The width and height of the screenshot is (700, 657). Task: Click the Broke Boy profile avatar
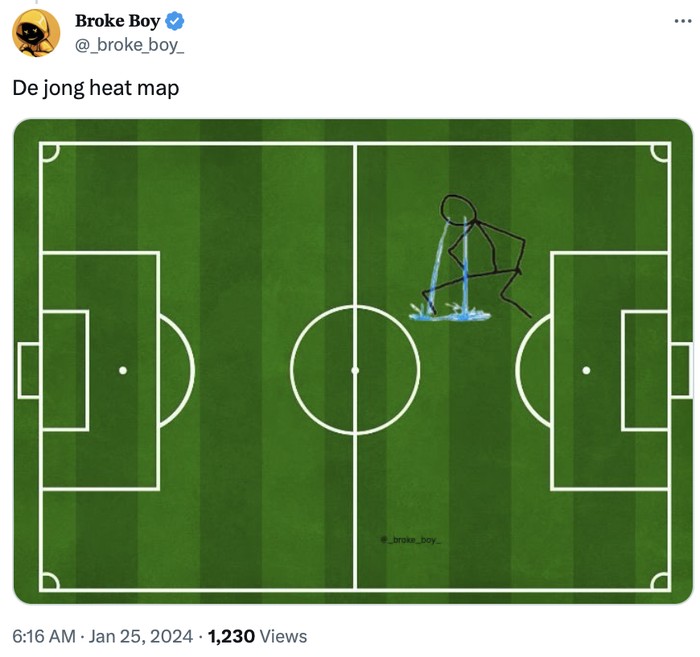[x=36, y=32]
